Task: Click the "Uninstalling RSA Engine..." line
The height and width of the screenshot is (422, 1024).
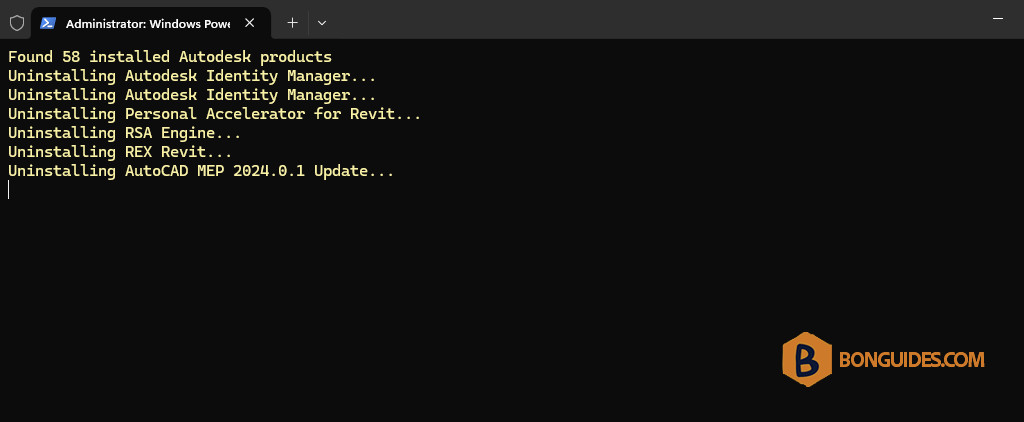Action: tap(125, 133)
